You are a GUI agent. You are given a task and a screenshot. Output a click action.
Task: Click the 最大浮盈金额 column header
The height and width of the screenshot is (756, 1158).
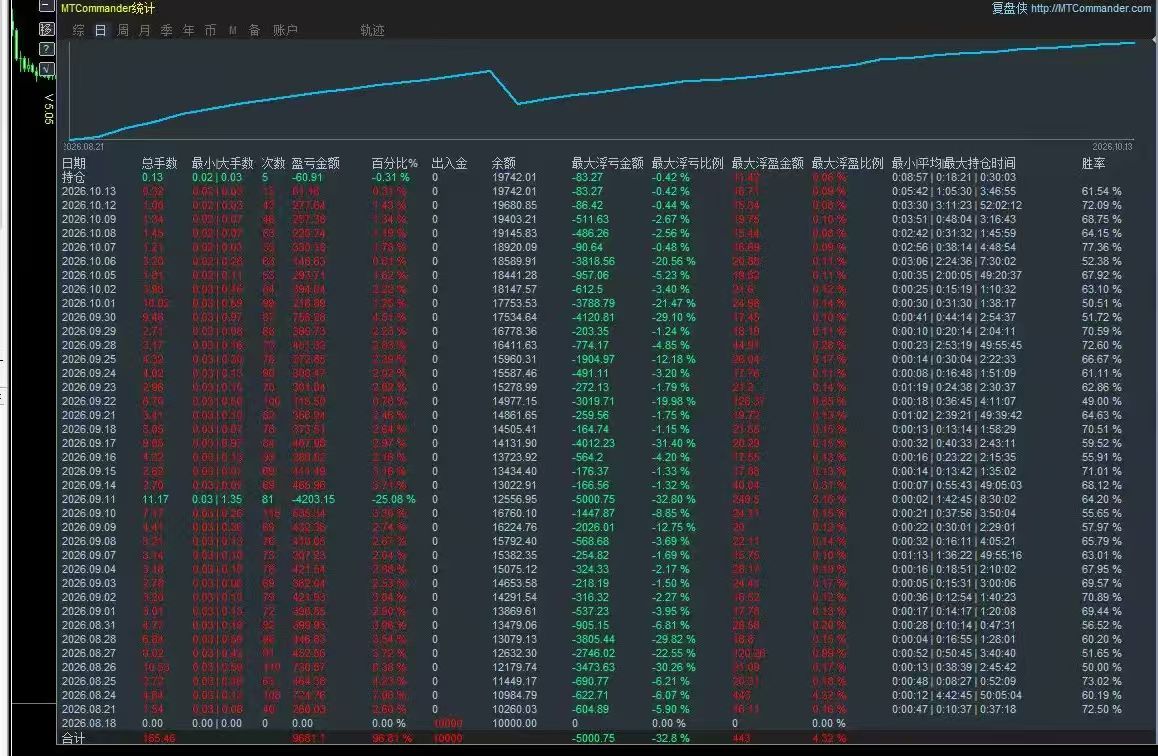[767, 163]
